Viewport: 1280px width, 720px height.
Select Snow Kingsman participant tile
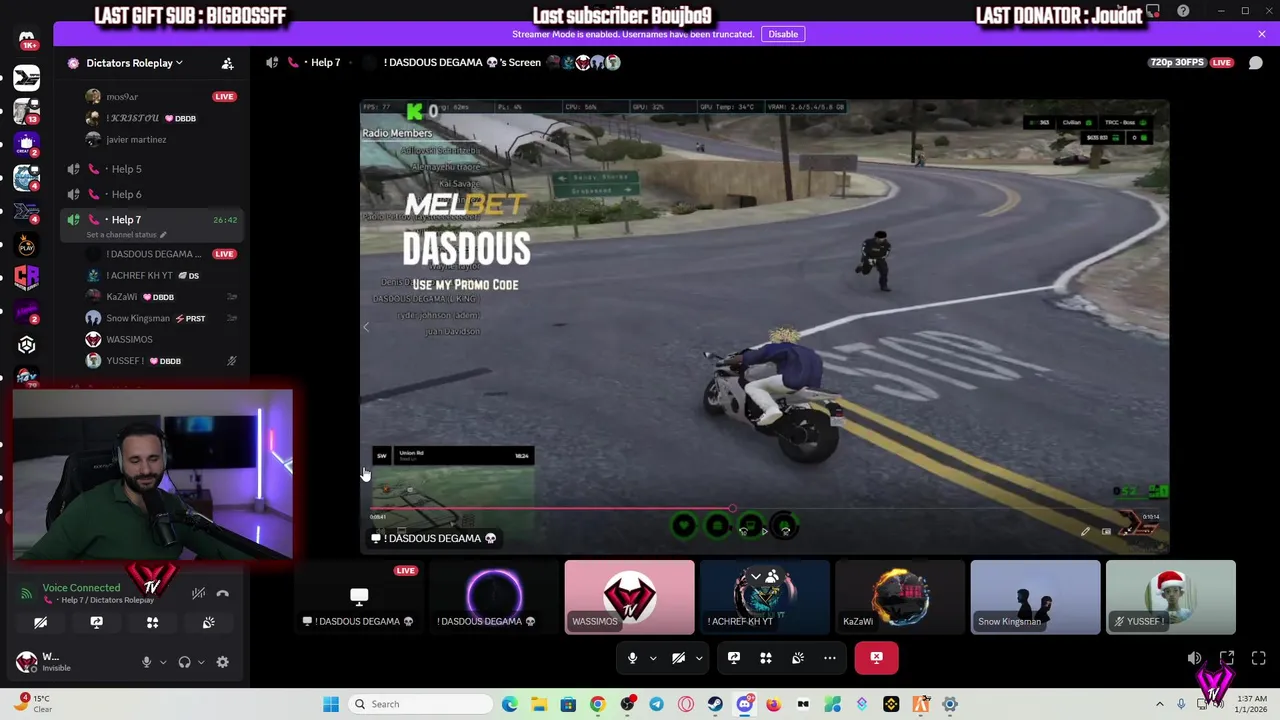pyautogui.click(x=1035, y=597)
